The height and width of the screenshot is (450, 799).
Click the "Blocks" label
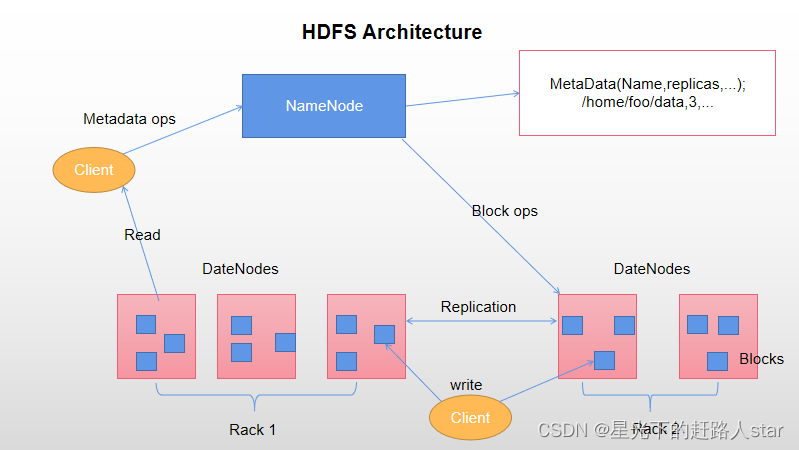761,359
